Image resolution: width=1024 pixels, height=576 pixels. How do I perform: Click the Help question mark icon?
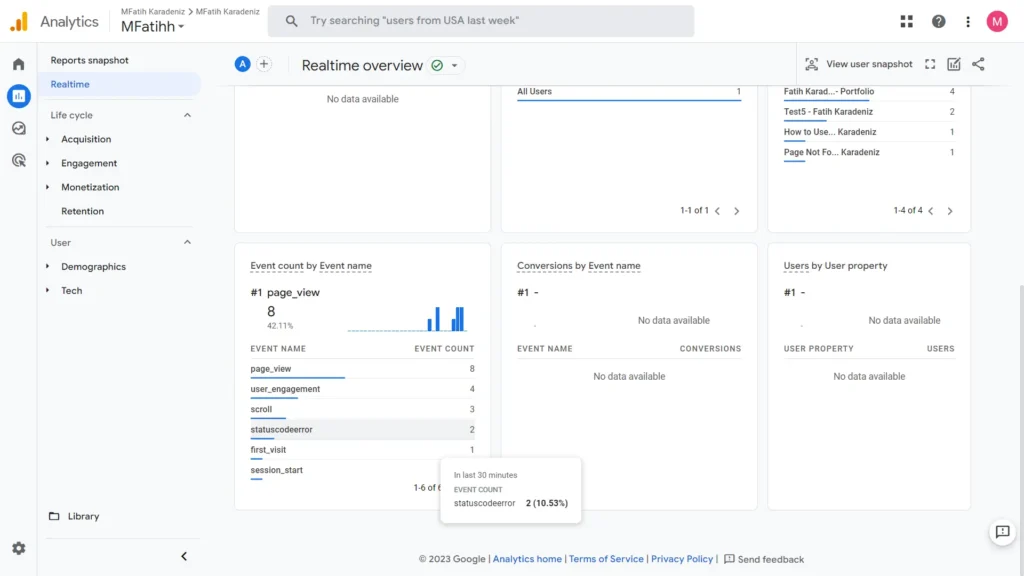pyautogui.click(x=937, y=21)
